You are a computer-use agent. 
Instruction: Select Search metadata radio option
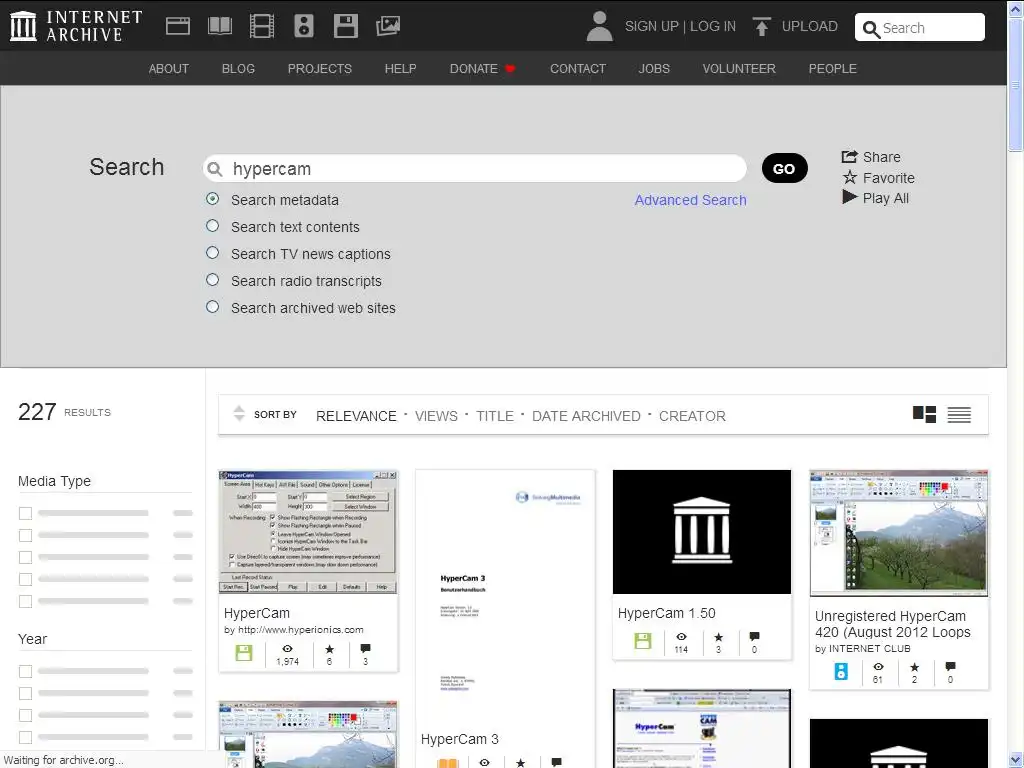tap(212, 199)
